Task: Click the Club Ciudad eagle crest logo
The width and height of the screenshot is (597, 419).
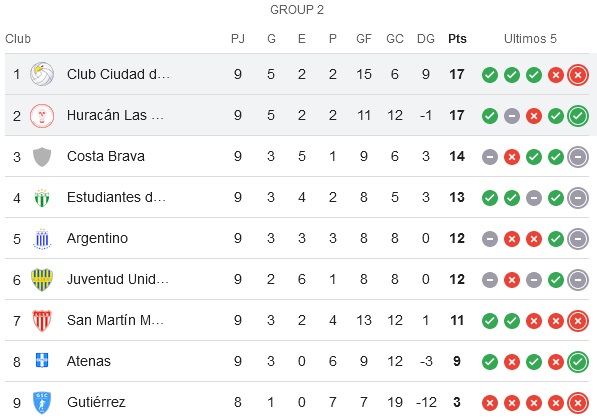Action: click(x=42, y=74)
